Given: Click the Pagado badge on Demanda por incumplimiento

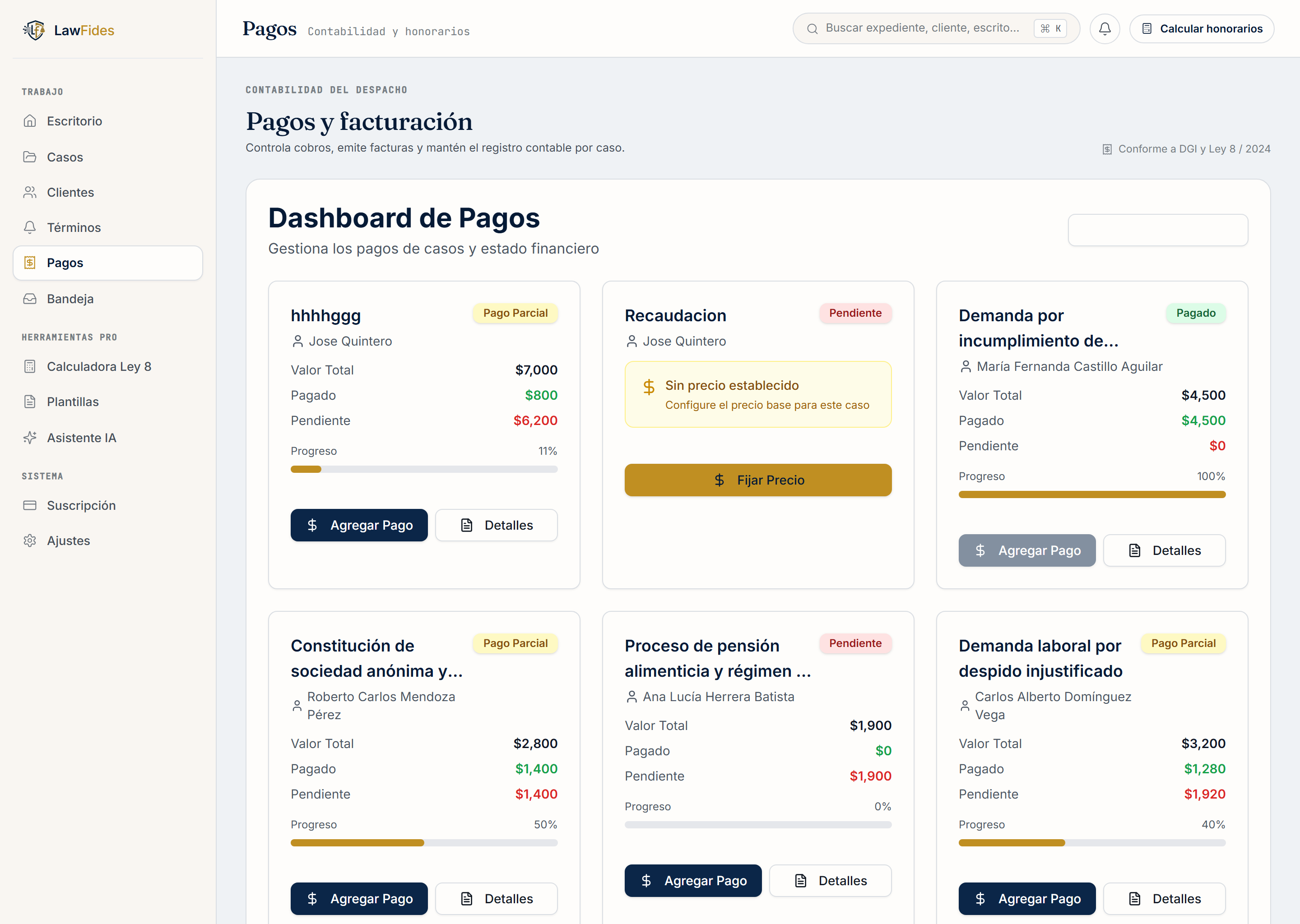Looking at the screenshot, I should click(1196, 313).
